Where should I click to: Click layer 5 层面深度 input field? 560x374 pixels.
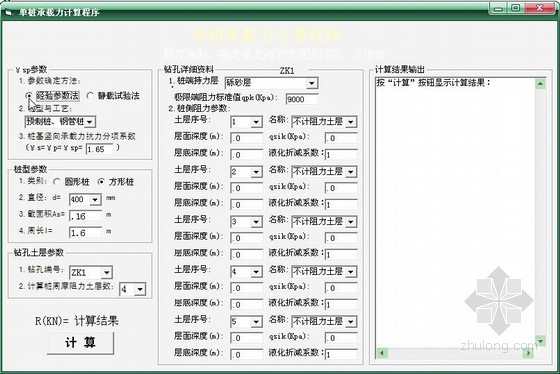point(246,338)
